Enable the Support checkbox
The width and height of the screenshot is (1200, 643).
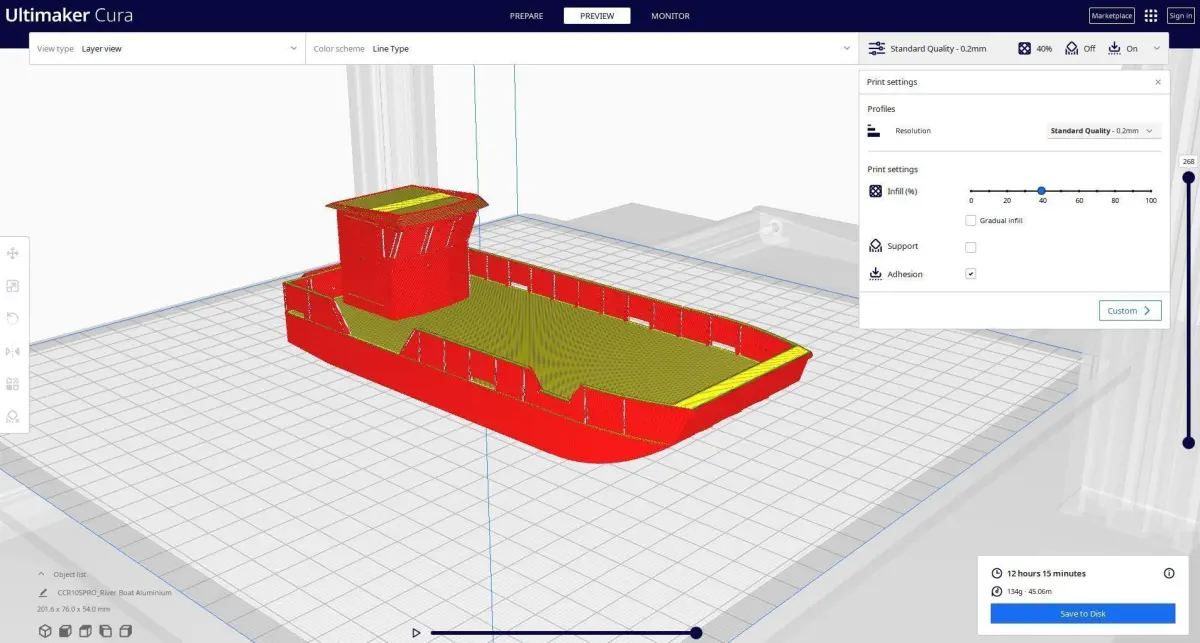(x=971, y=247)
